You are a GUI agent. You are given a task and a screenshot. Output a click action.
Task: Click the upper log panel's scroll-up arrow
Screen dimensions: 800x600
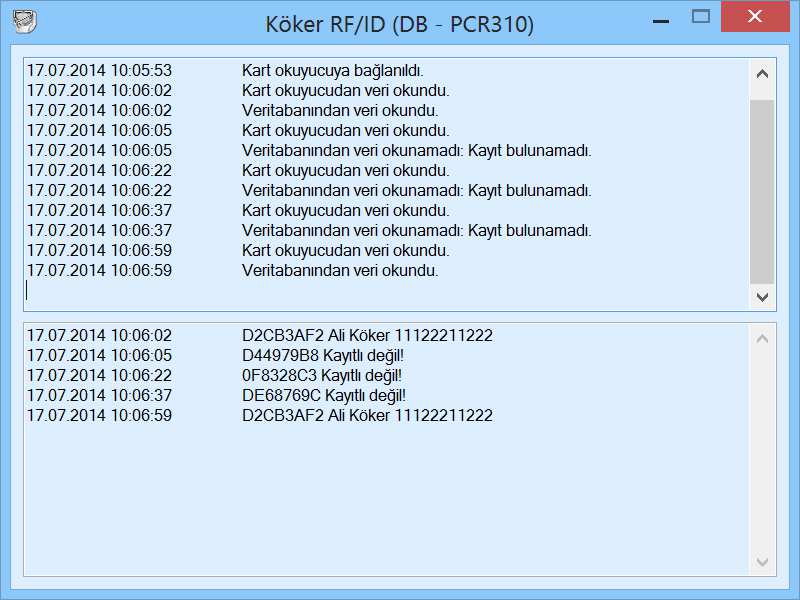(761, 72)
